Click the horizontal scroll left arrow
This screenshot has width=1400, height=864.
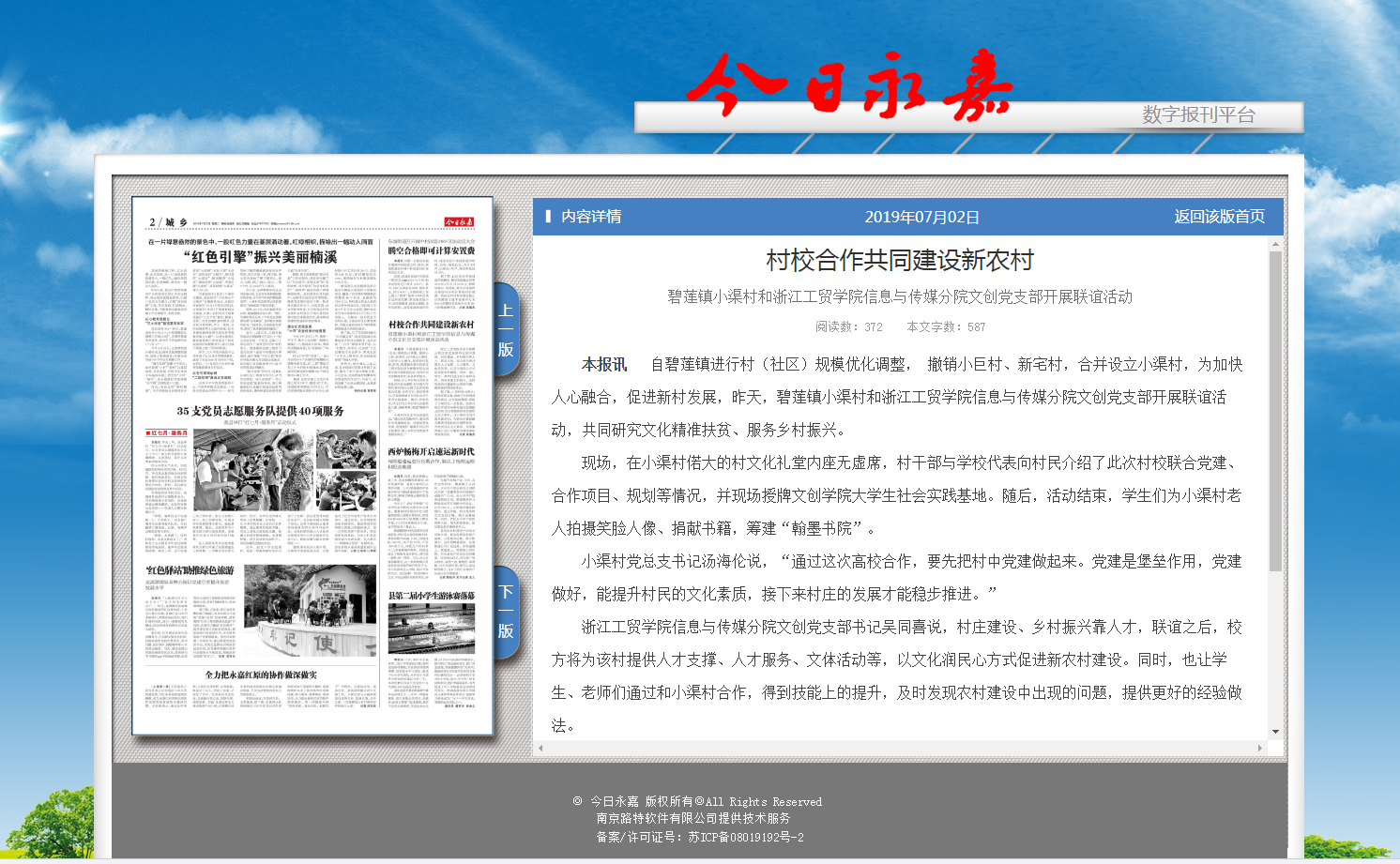[540, 748]
